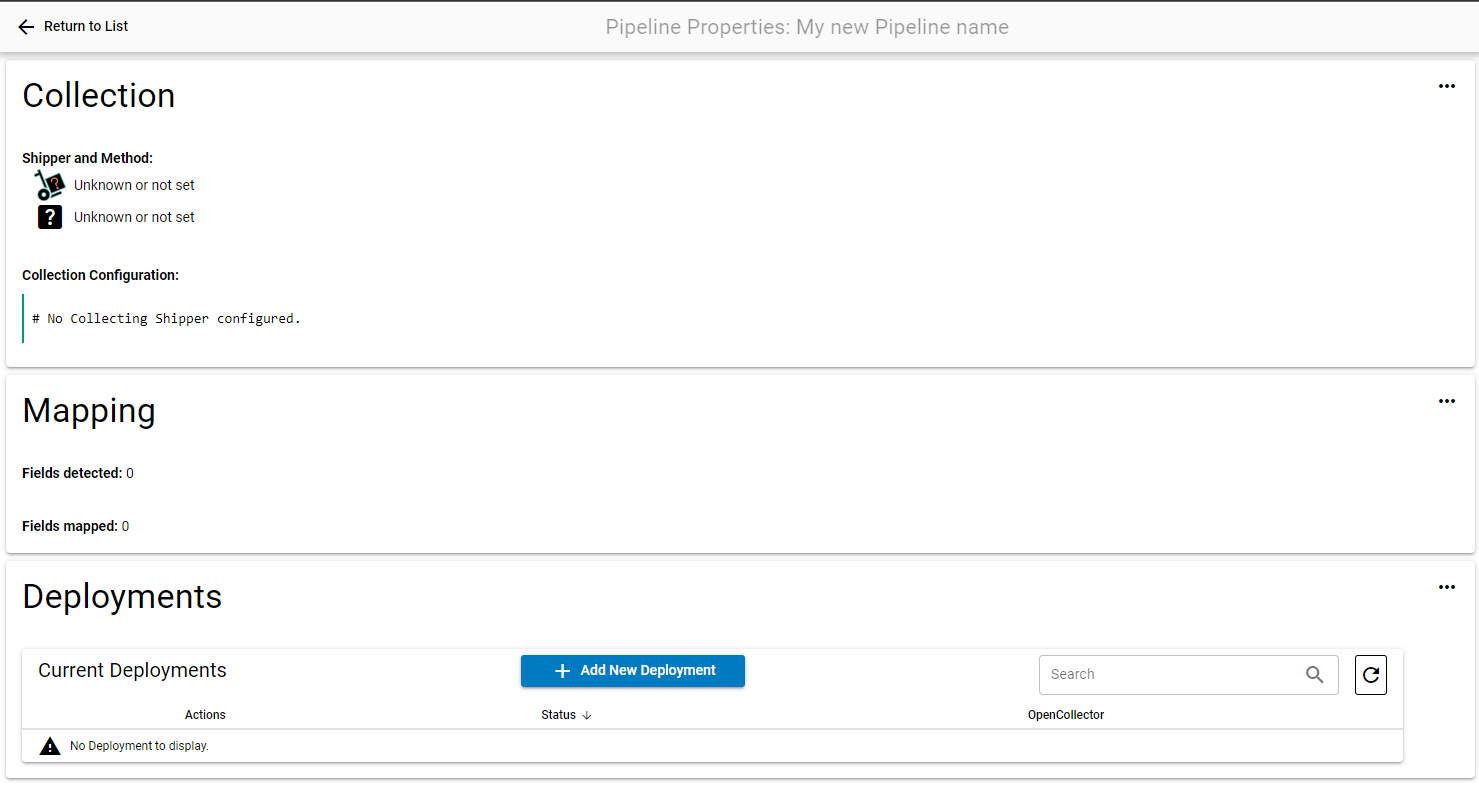Select the OpenCollector column header

[x=1065, y=715]
